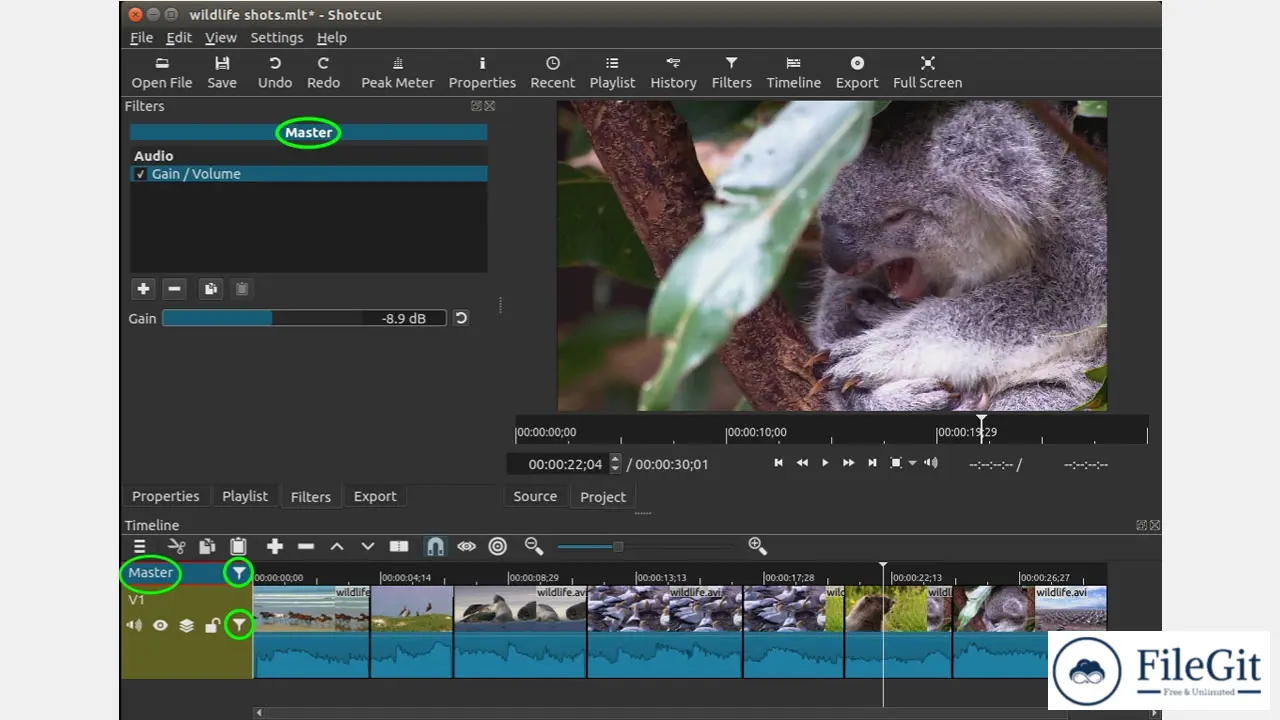This screenshot has height=720, width=1280.
Task: Open V1 track filters funnel icon
Action: click(238, 625)
